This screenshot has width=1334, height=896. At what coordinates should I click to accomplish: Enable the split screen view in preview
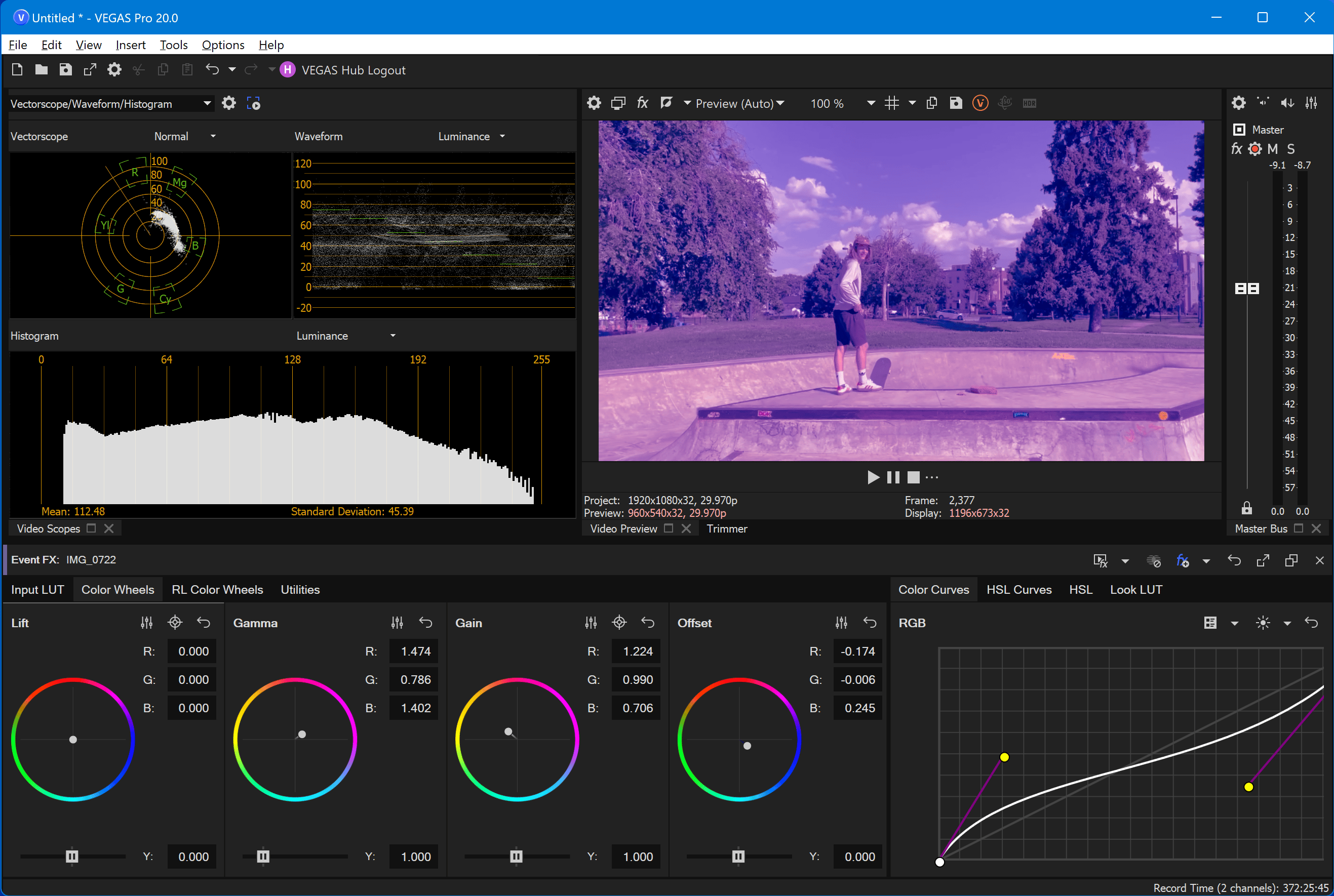point(666,103)
